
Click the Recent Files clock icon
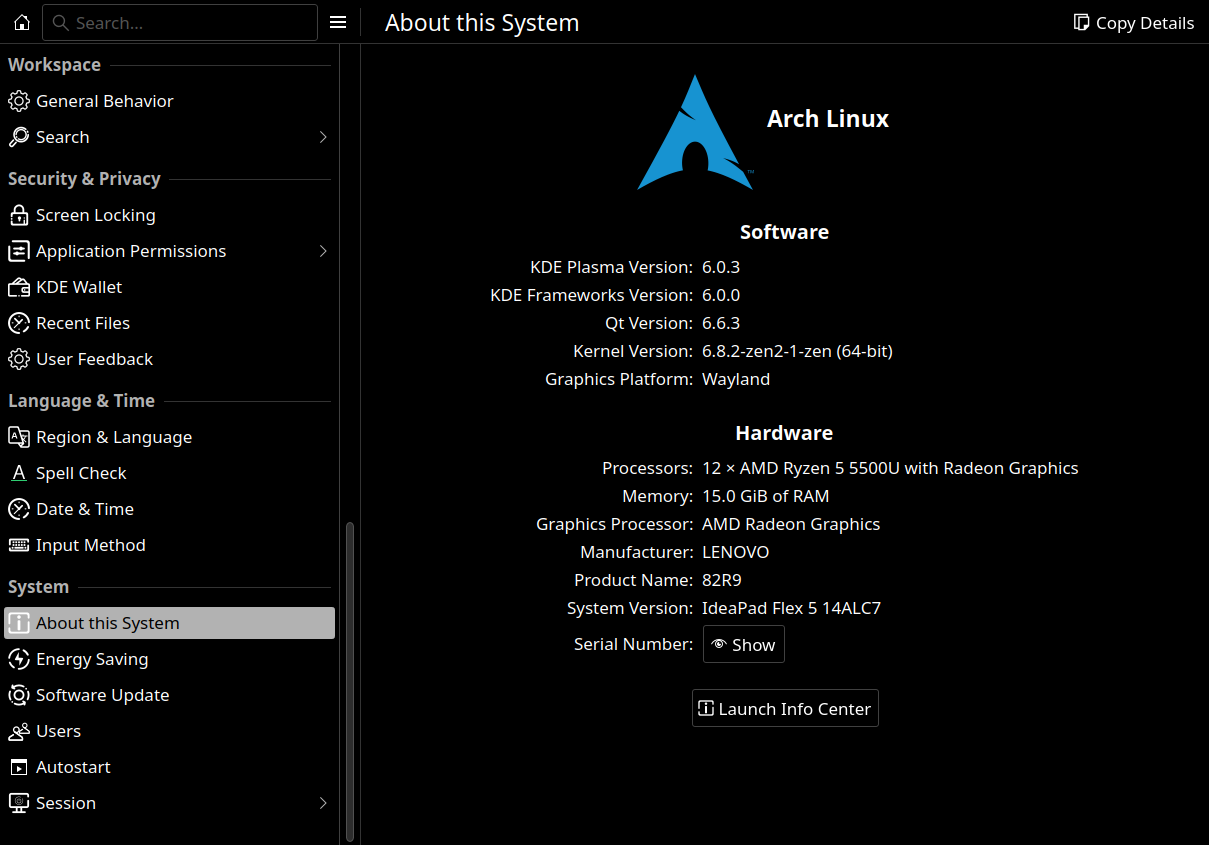tap(18, 323)
